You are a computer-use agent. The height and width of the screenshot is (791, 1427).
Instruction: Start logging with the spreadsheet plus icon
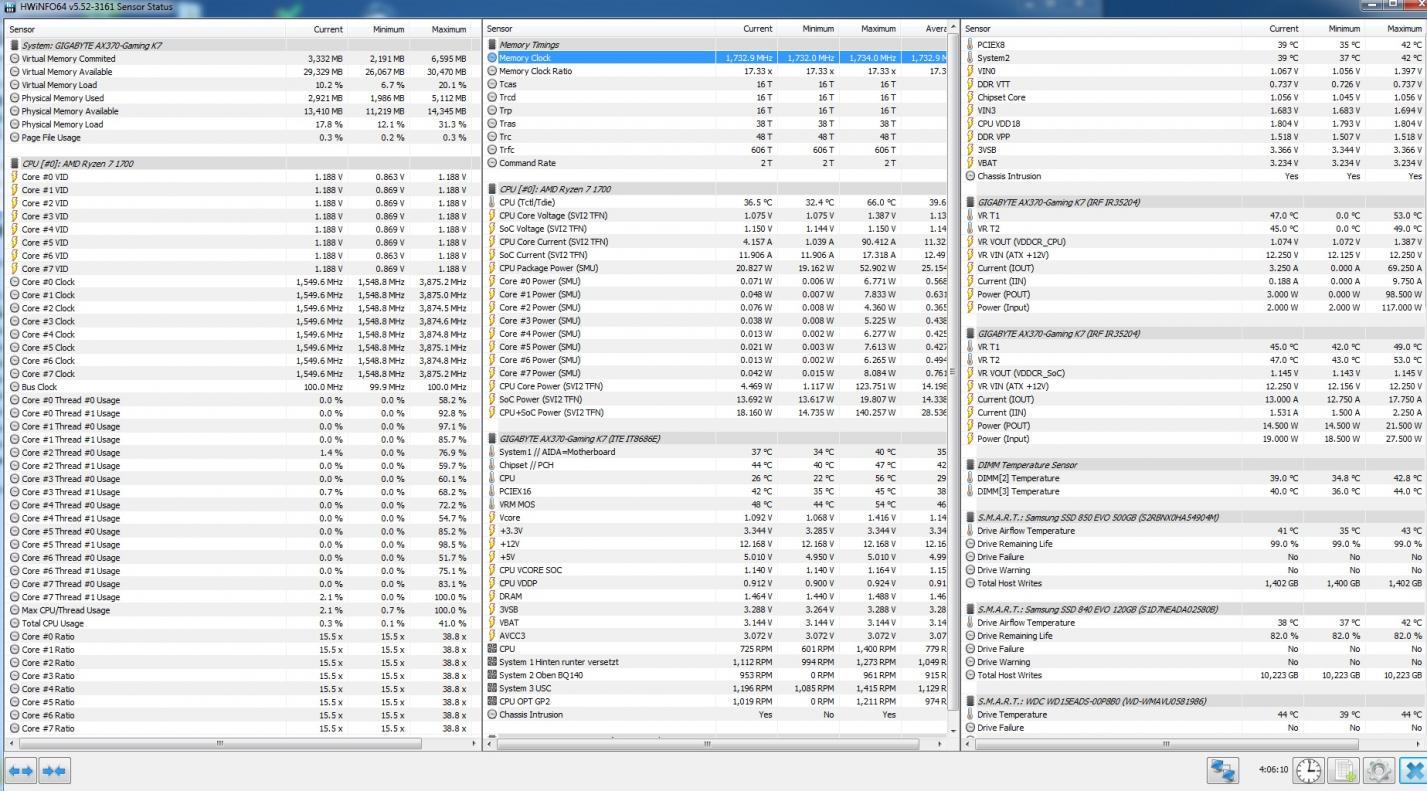coord(1345,770)
